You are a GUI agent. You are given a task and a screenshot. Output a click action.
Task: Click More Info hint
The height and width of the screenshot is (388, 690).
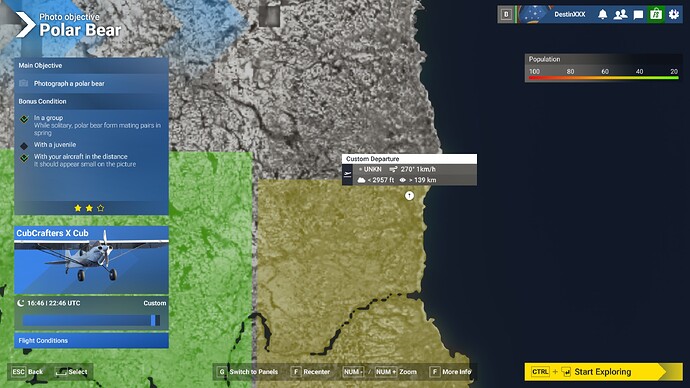point(450,372)
